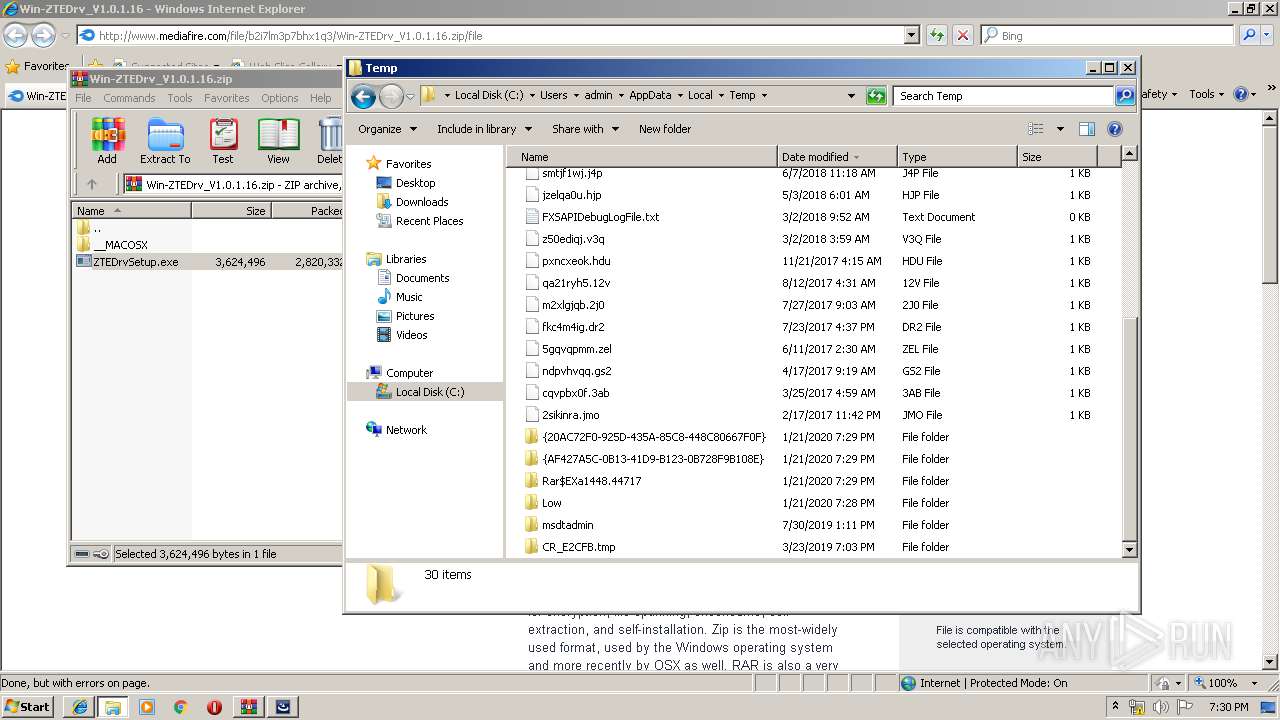
Task: Open the WinRAR Tools menu
Action: point(180,98)
